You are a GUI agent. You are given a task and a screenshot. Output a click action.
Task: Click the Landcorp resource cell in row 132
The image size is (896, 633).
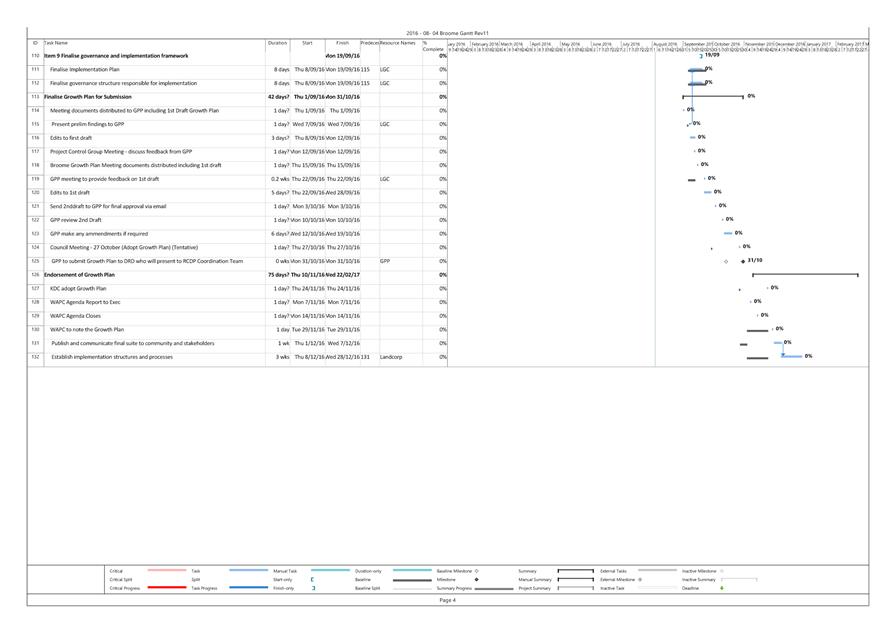[391, 356]
